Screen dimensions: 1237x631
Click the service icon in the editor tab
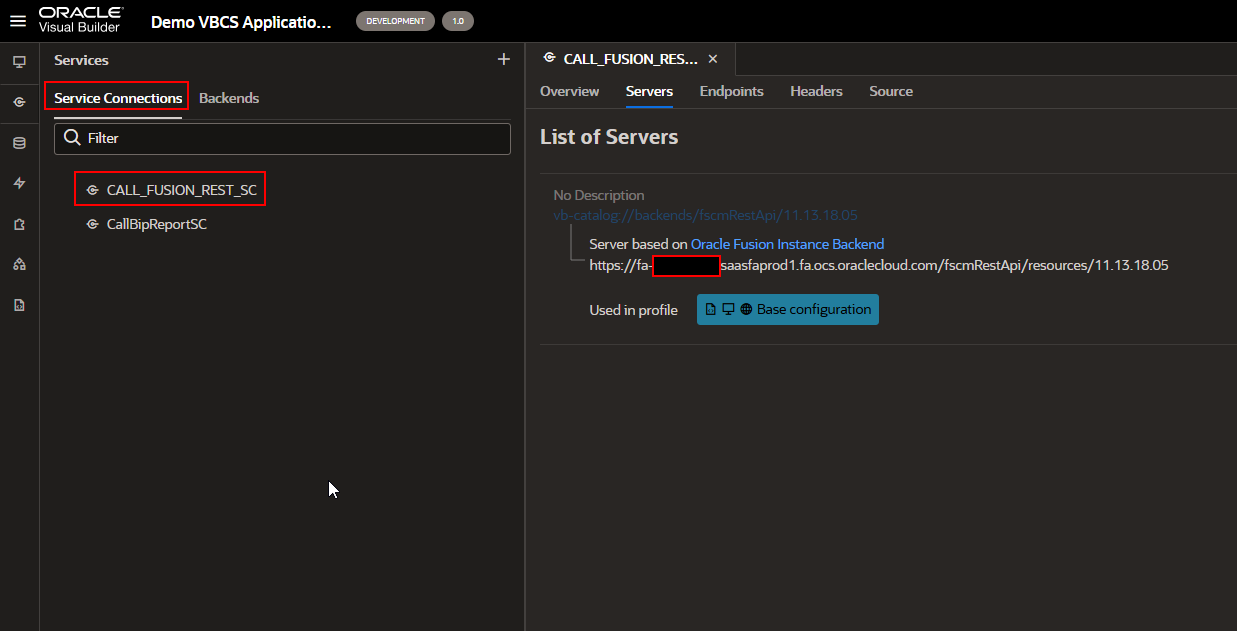[x=550, y=59]
